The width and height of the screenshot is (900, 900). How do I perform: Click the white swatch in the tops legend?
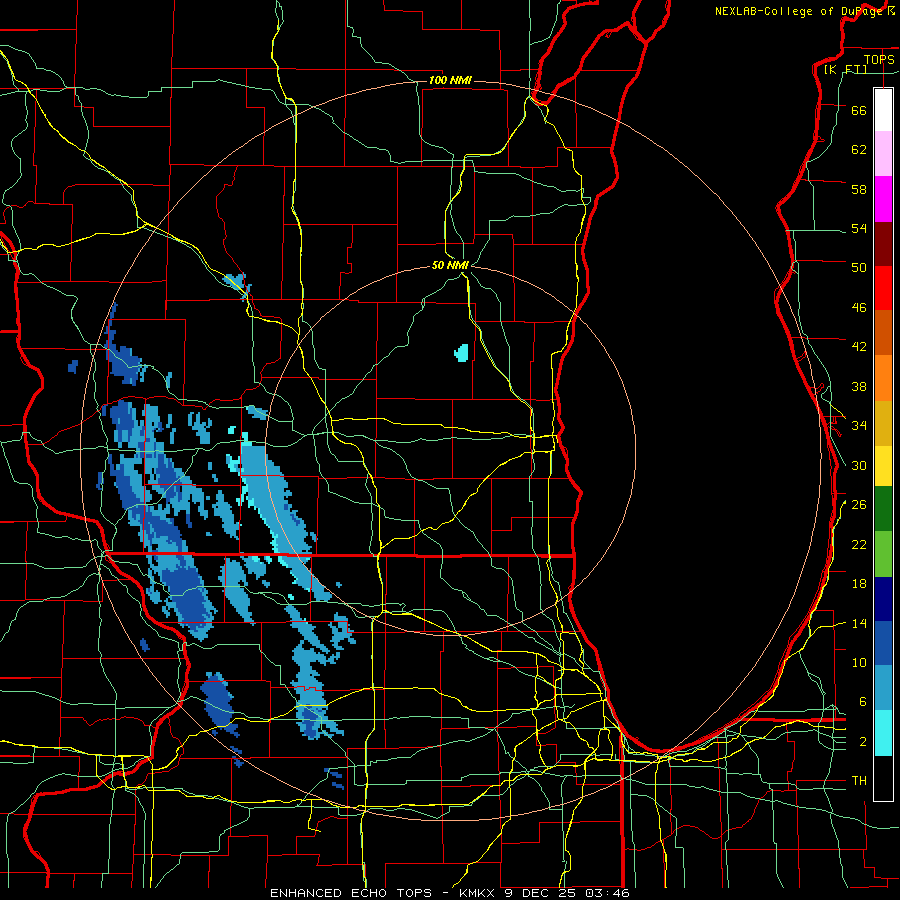click(x=883, y=110)
